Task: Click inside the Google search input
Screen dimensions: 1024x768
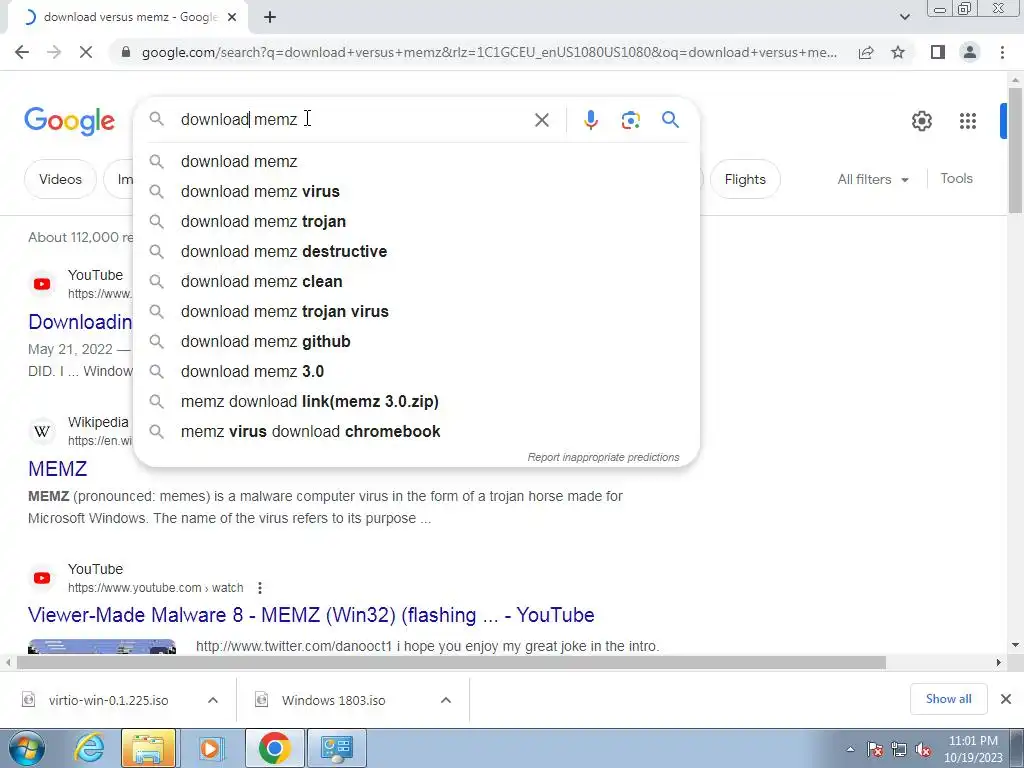Action: (x=353, y=120)
